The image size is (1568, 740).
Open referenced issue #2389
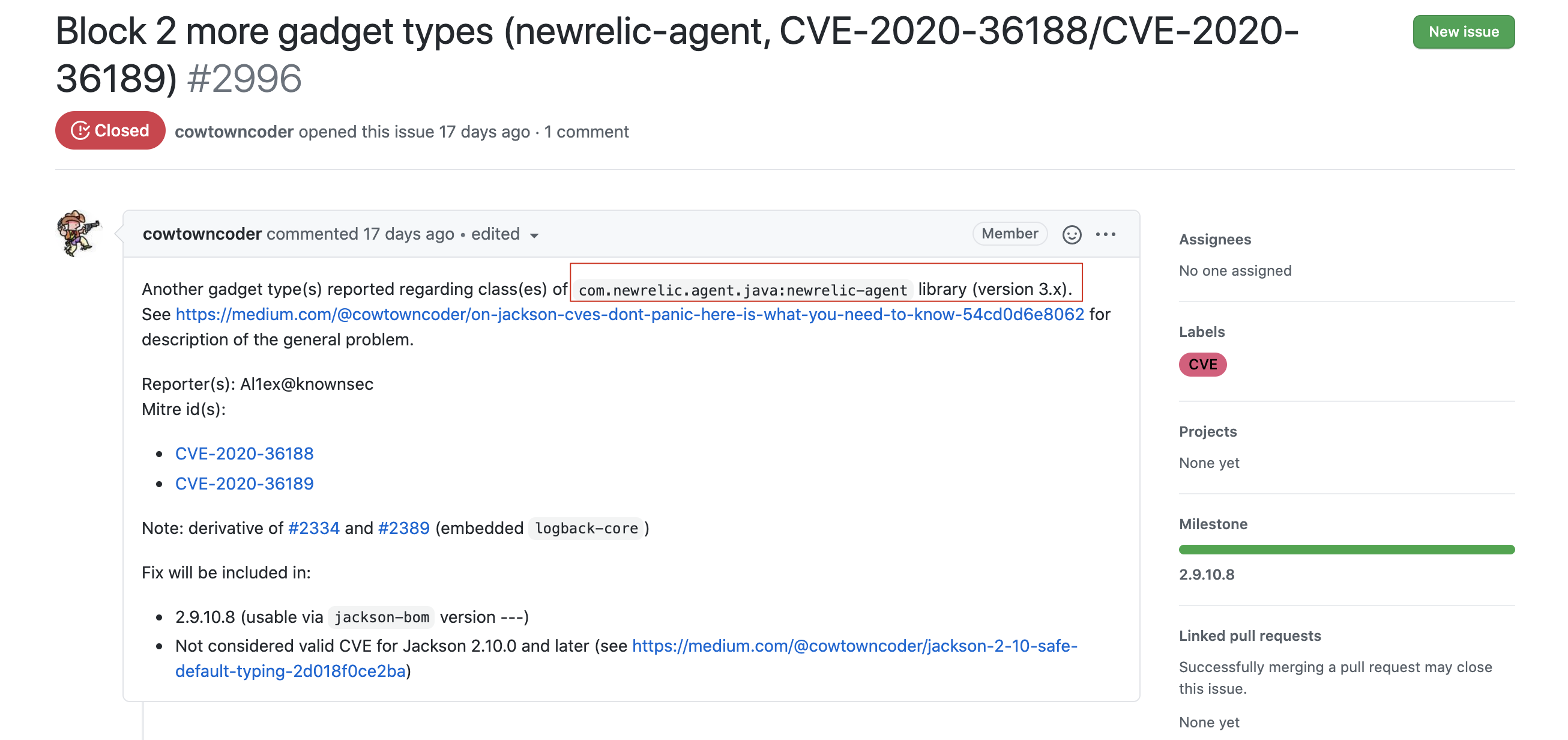point(403,528)
